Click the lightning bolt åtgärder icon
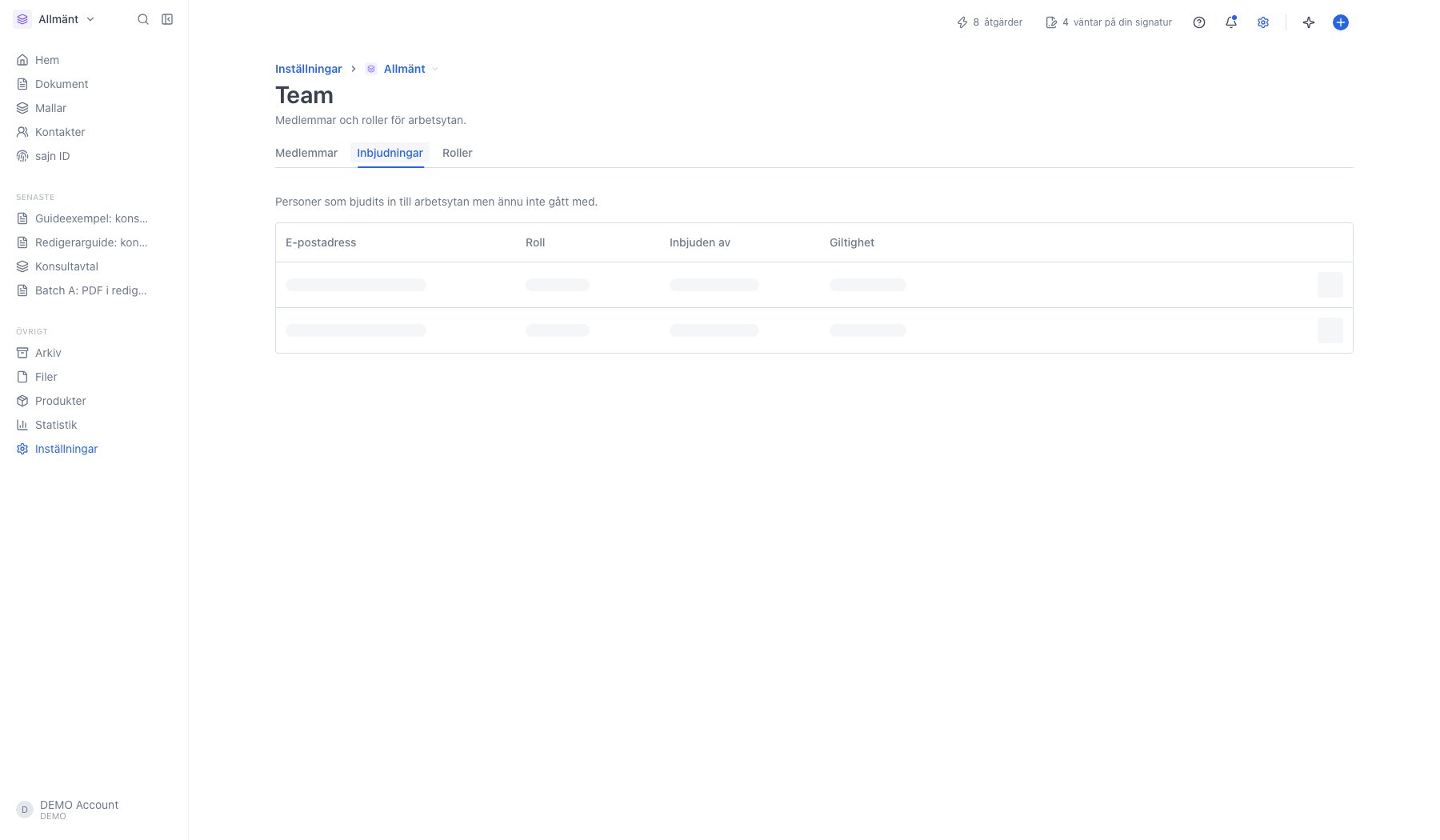The height and width of the screenshot is (840, 1440). tap(962, 22)
